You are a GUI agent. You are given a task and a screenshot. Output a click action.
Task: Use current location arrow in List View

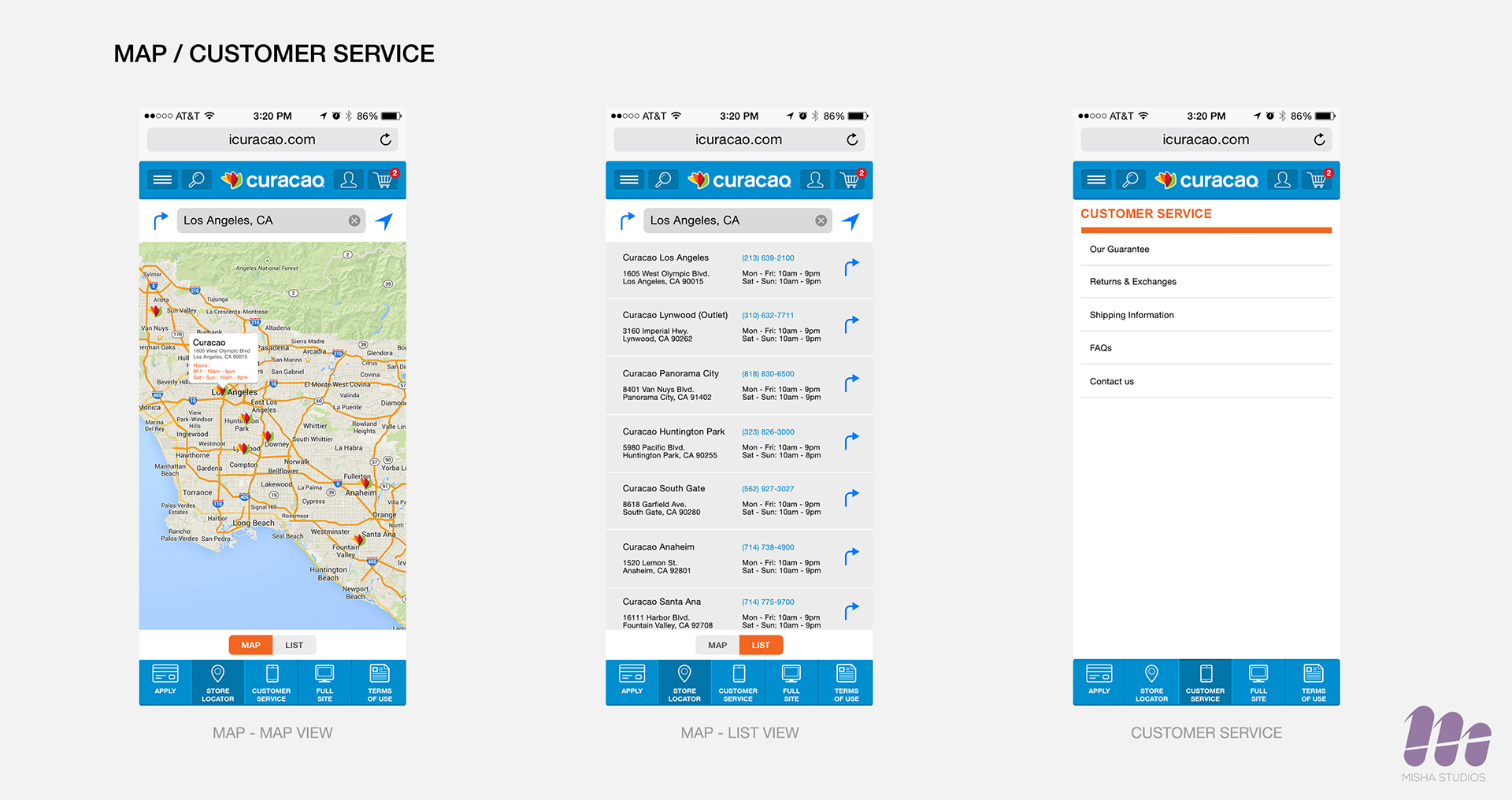pyautogui.click(x=851, y=221)
